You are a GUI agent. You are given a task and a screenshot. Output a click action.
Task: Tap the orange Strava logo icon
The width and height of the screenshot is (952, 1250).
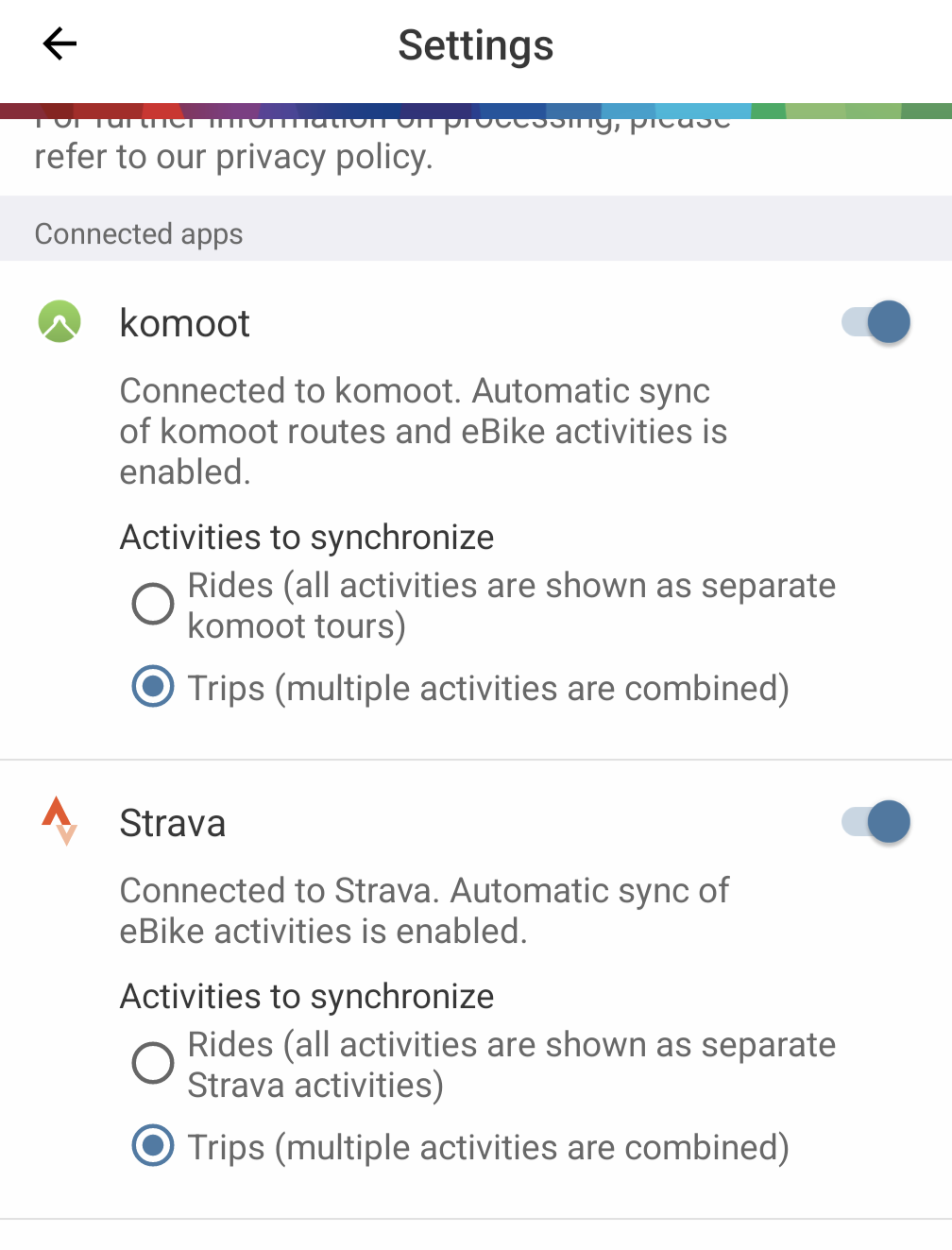(x=59, y=821)
